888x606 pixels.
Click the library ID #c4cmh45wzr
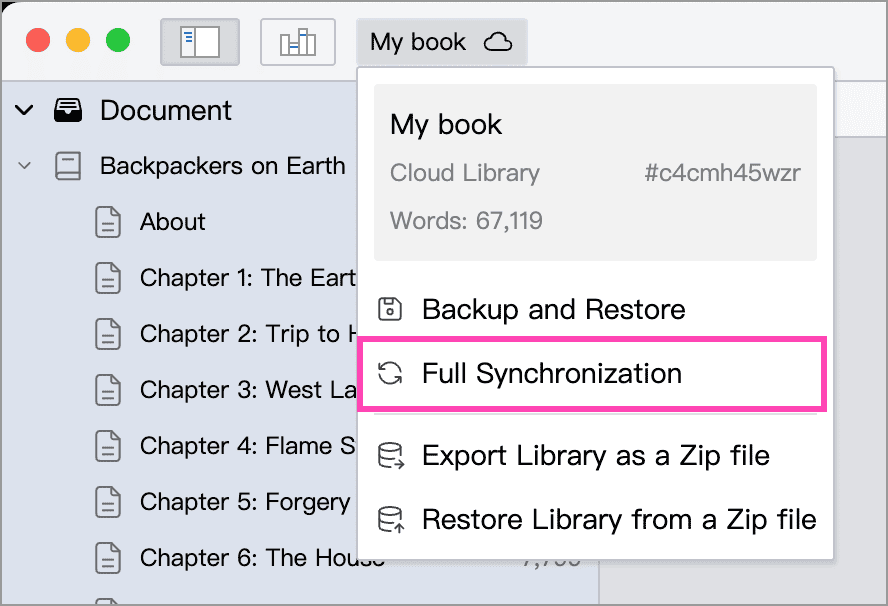click(x=722, y=173)
